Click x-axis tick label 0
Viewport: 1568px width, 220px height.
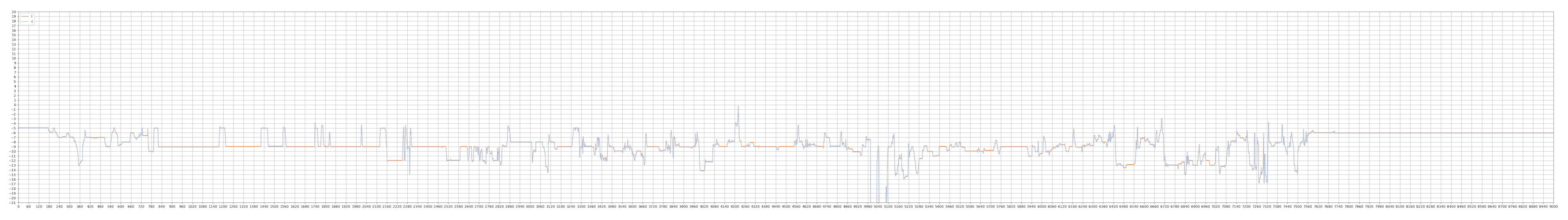(18, 207)
